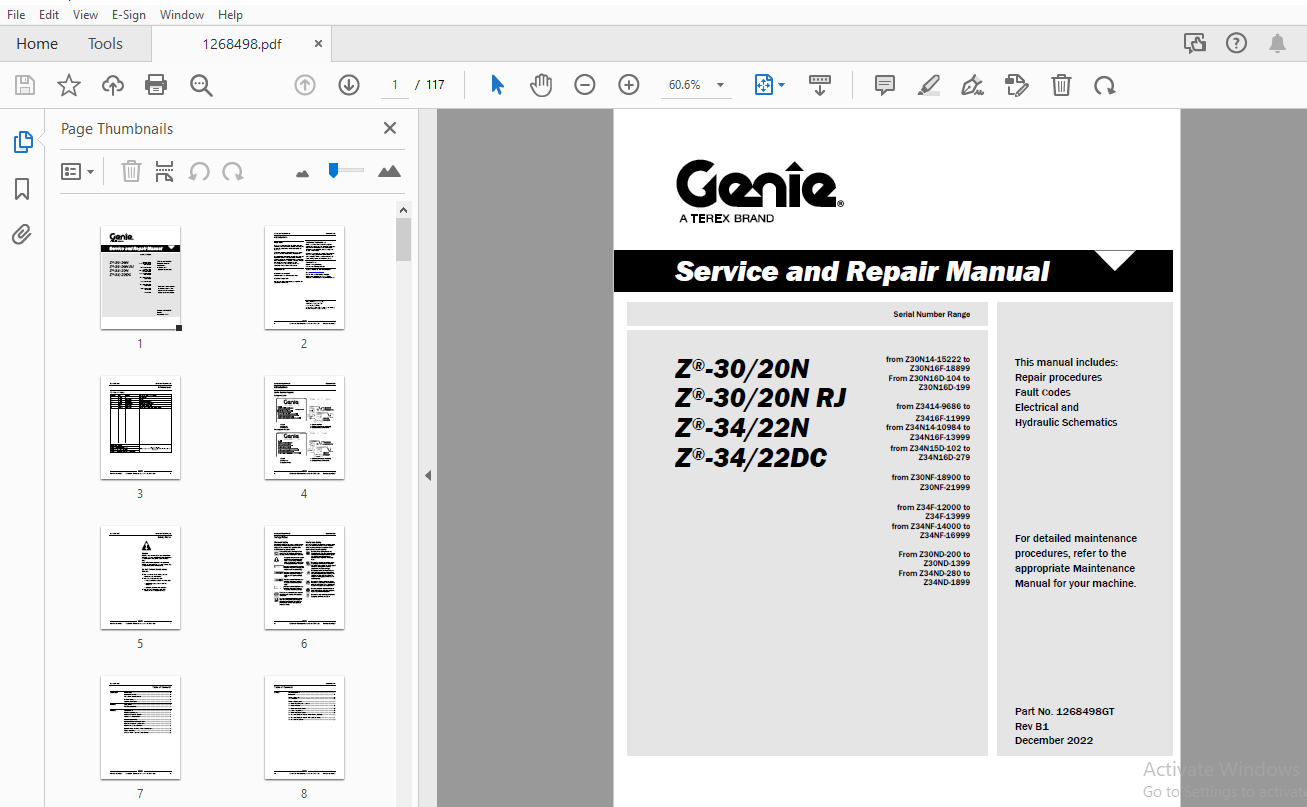This screenshot has width=1307, height=807.
Task: Collapse the navigation pane arrow
Action: [x=428, y=475]
